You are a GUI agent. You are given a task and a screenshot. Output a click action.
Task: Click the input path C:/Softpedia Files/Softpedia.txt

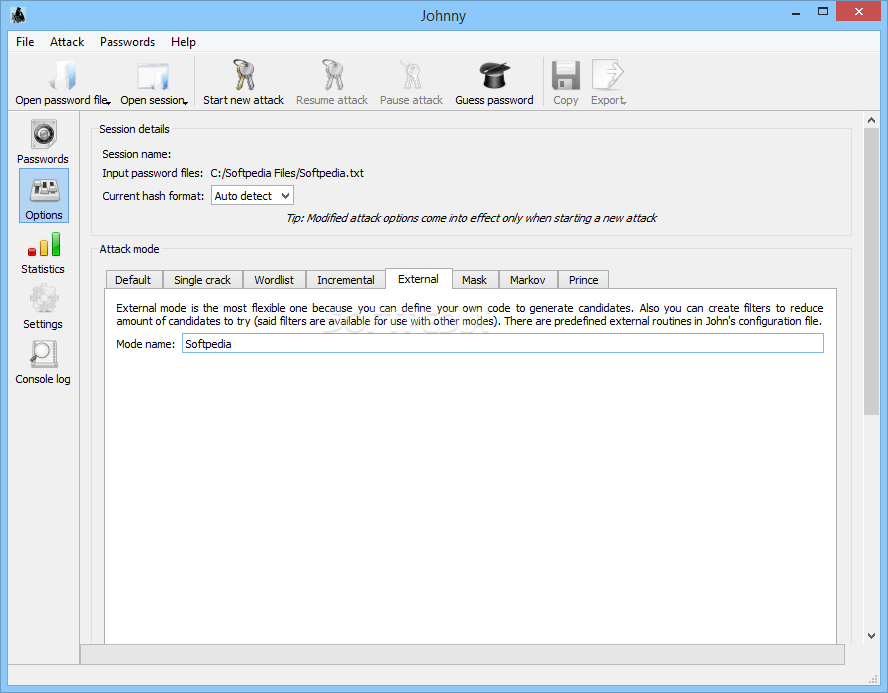pyautogui.click(x=287, y=173)
